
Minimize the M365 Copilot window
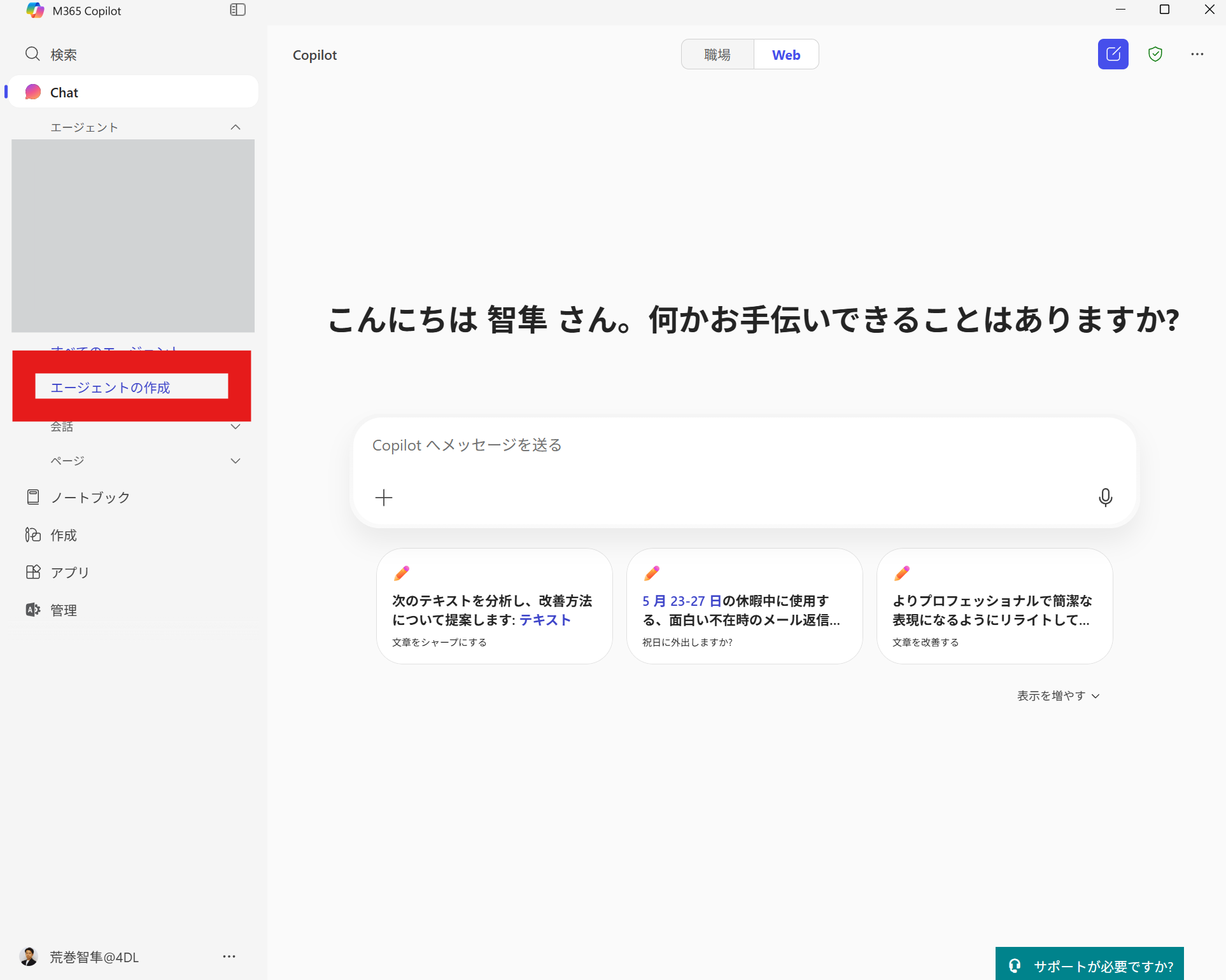(1121, 10)
